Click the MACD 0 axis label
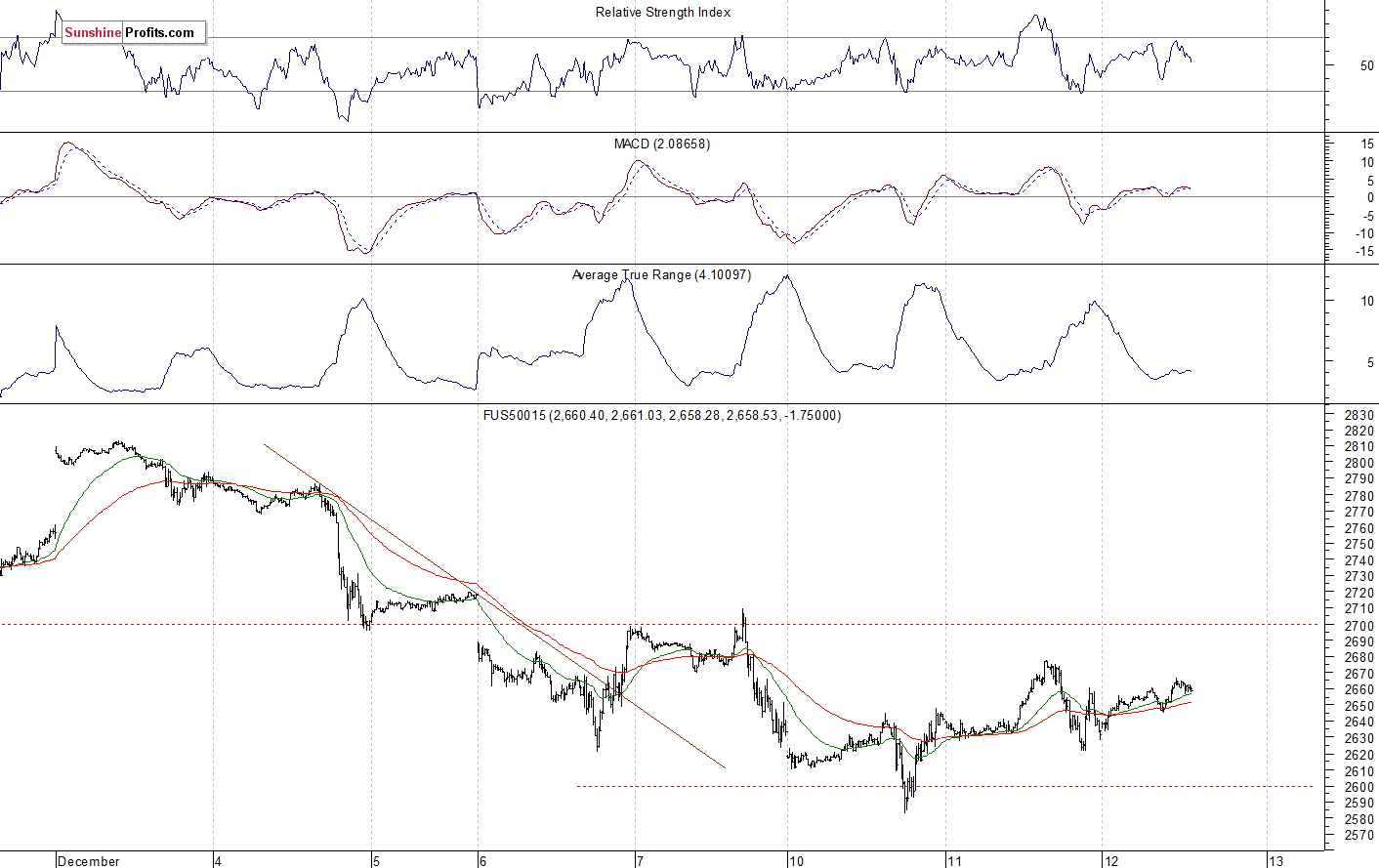 pyautogui.click(x=1370, y=198)
